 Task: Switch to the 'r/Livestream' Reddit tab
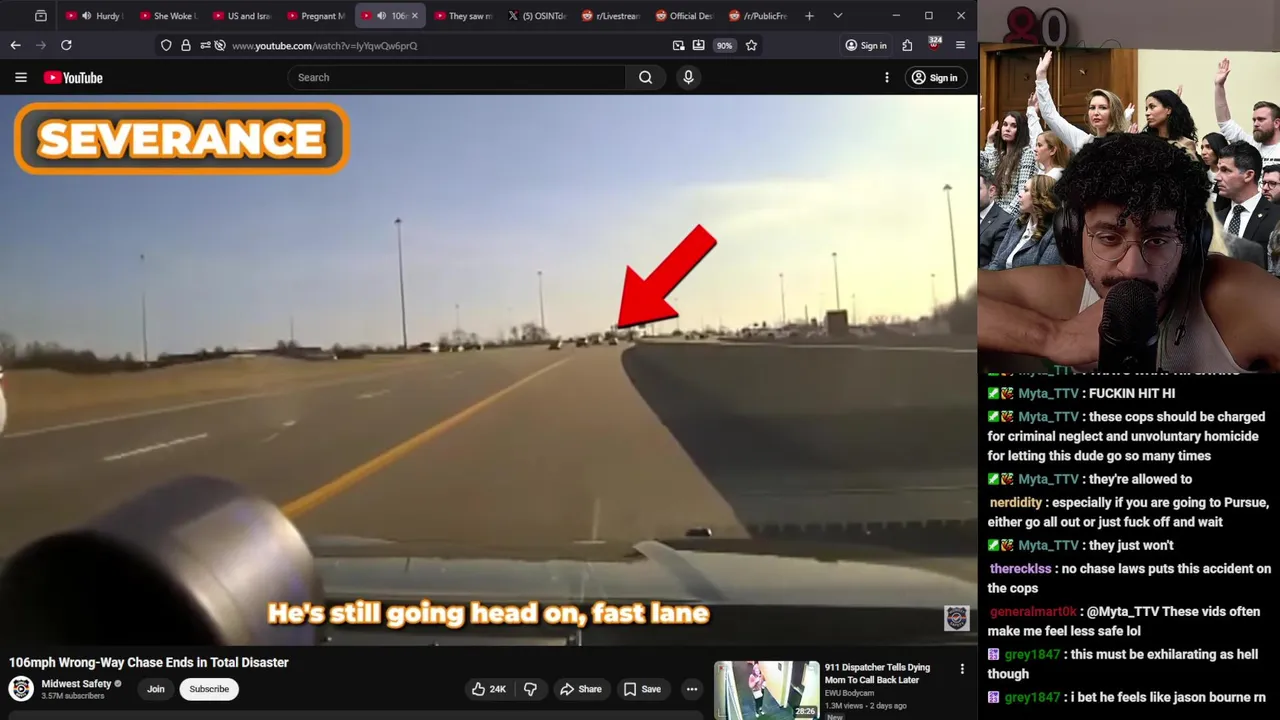[x=611, y=16]
